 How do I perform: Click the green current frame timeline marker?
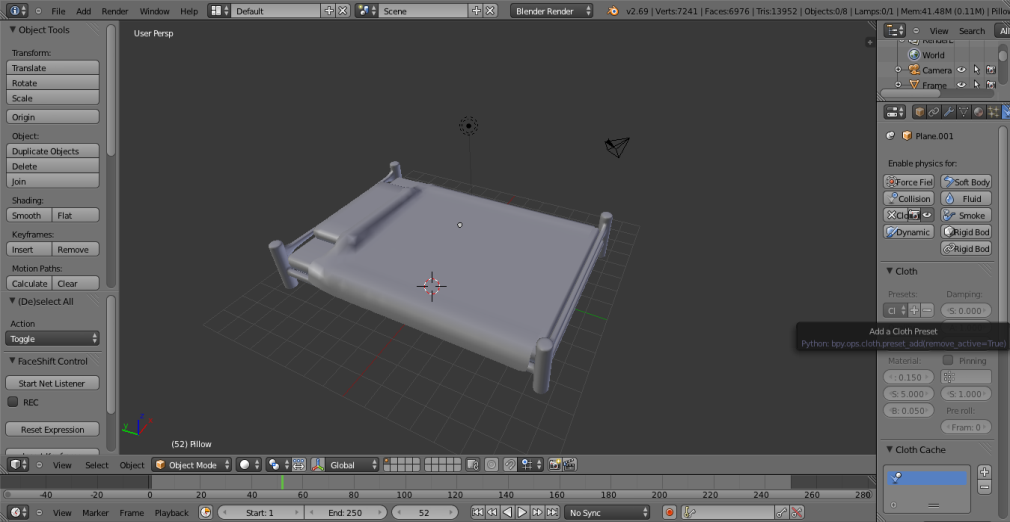point(282,482)
